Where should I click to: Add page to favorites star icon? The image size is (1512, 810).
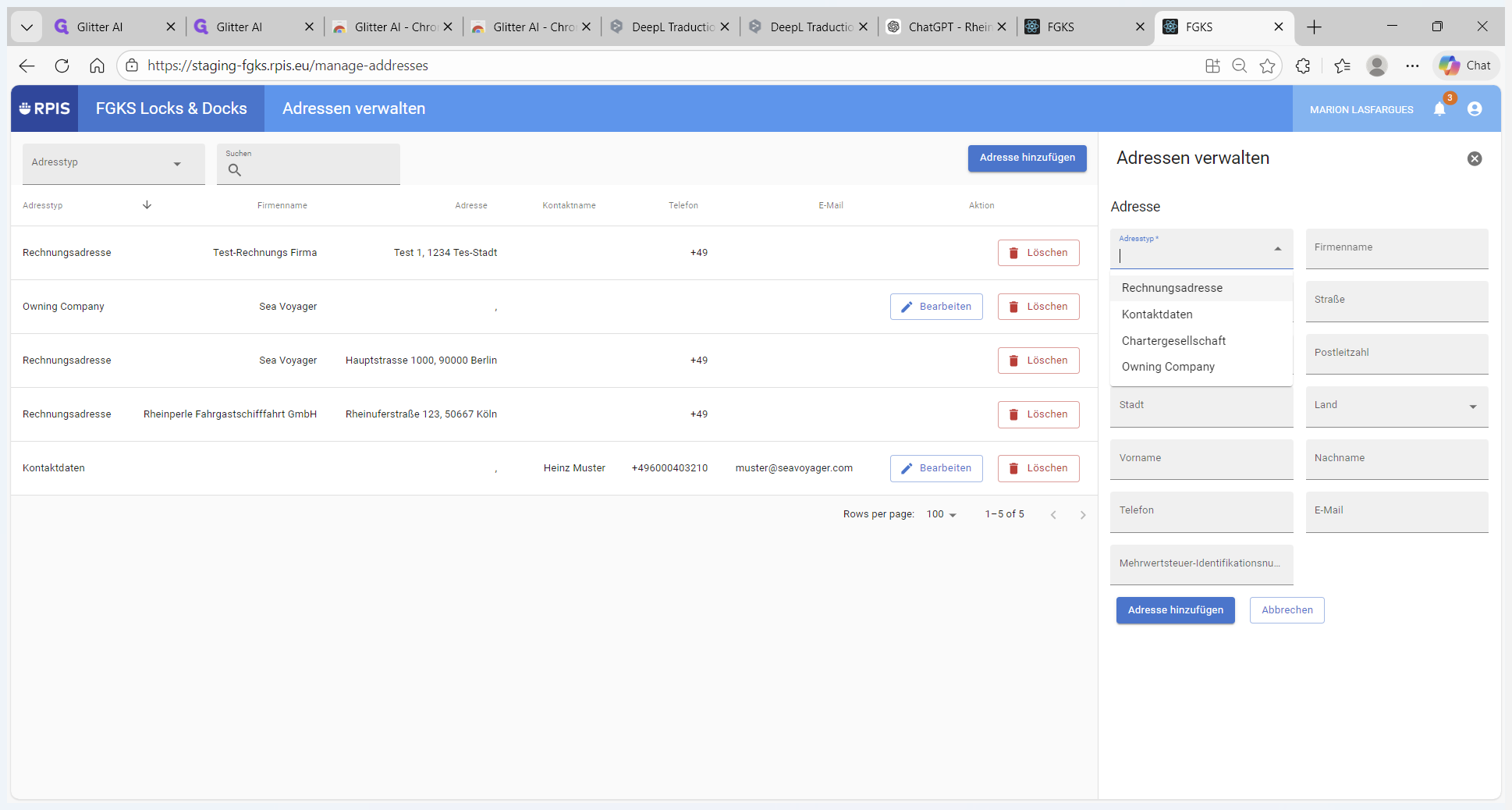1268,66
